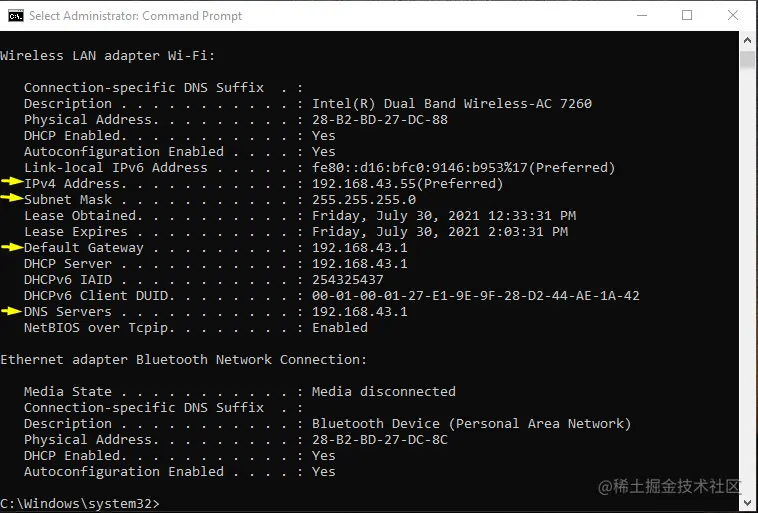Screen dimensions: 758x513
Task: Click the DHCPv6 Client DUID value
Action: [476, 295]
